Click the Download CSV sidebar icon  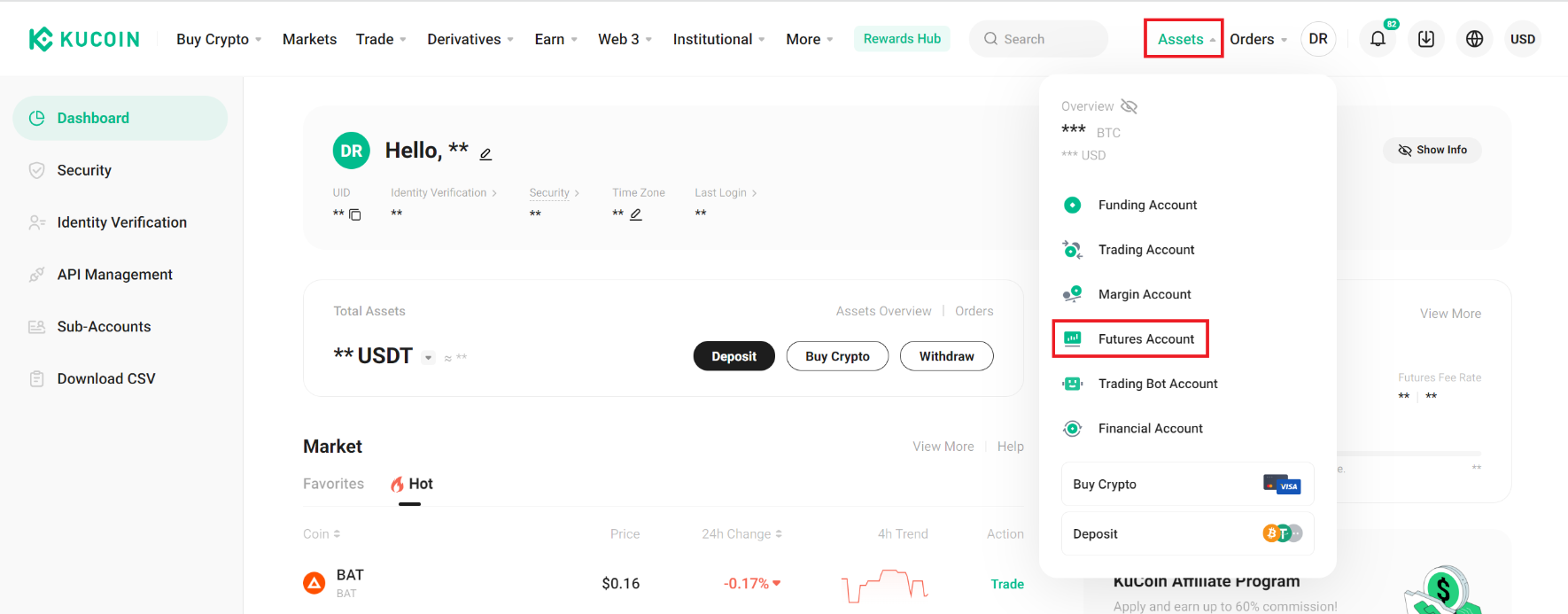coord(36,379)
